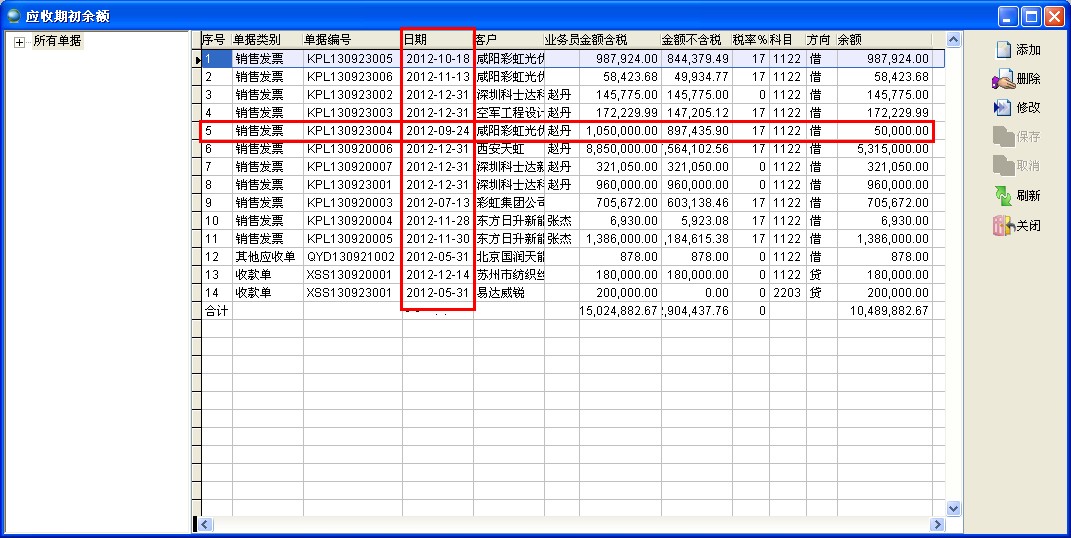Click the 余额 column header
Image resolution: width=1071 pixels, height=538 pixels.
pos(885,39)
